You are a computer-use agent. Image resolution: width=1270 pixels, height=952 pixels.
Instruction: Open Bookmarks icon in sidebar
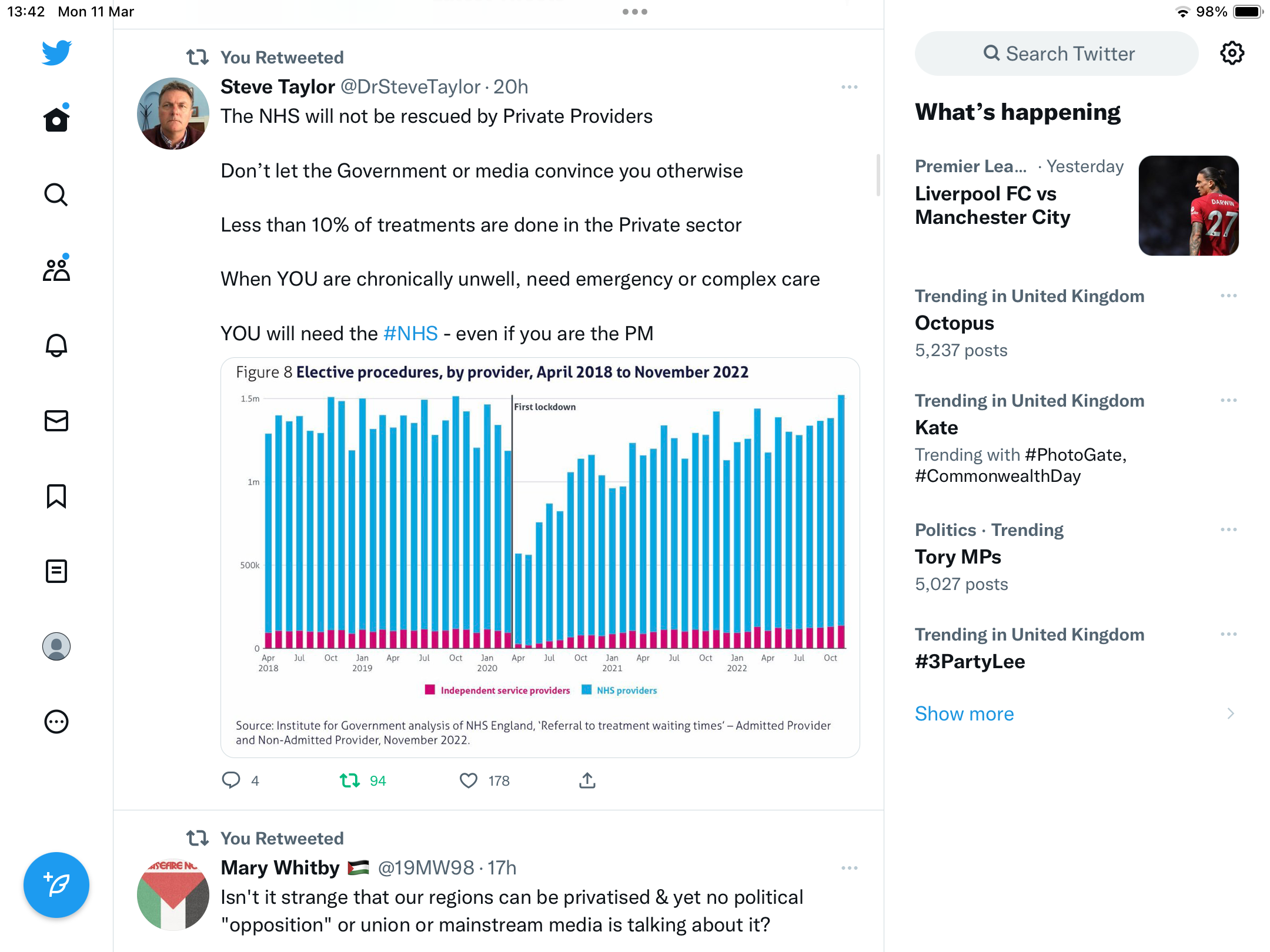tap(56, 496)
